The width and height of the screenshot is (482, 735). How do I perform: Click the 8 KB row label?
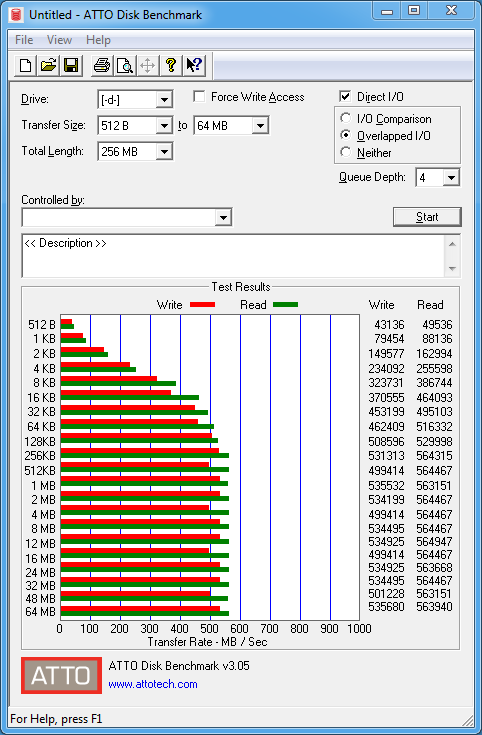[44, 382]
